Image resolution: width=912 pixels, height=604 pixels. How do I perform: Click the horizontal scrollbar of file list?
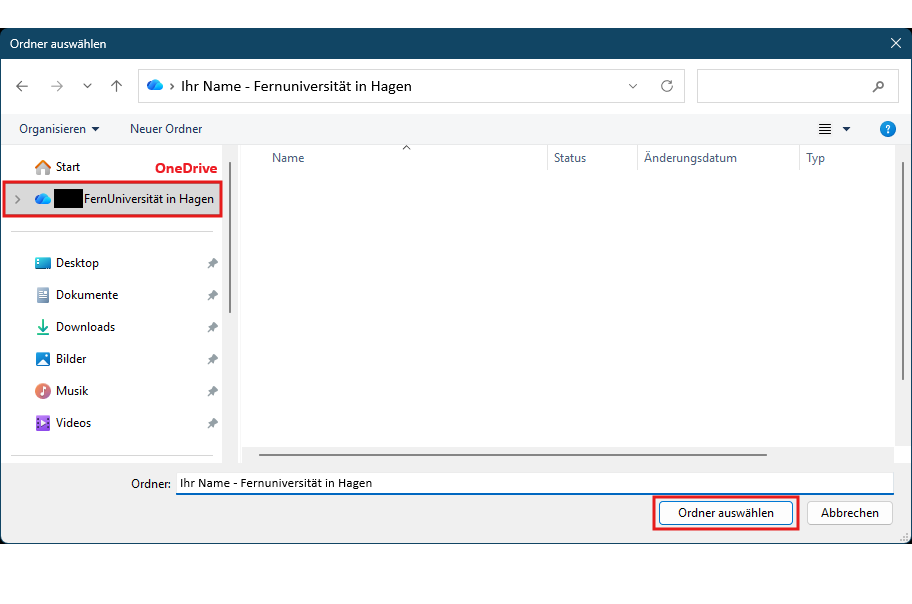tap(512, 454)
